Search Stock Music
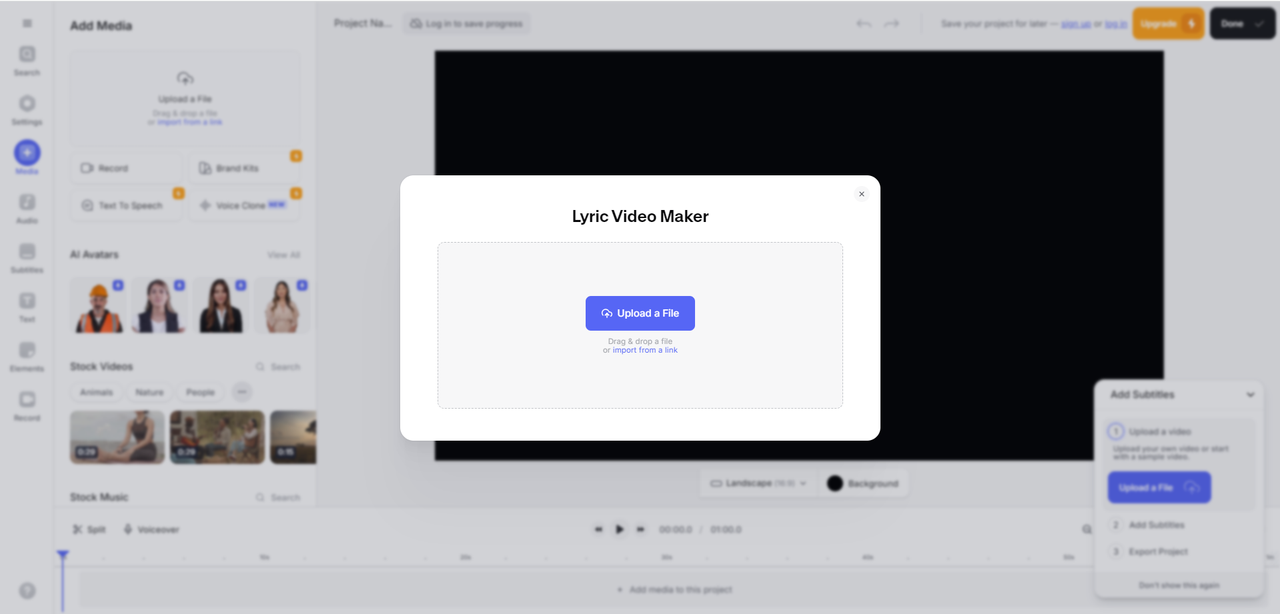The image size is (1280, 614). coord(278,497)
